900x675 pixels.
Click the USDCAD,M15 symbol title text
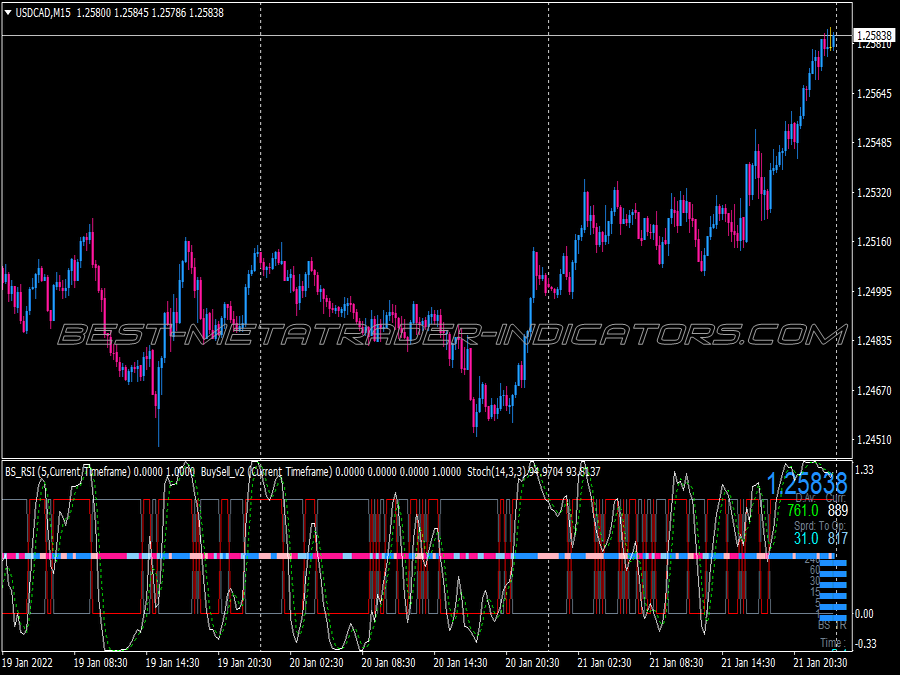(43, 13)
